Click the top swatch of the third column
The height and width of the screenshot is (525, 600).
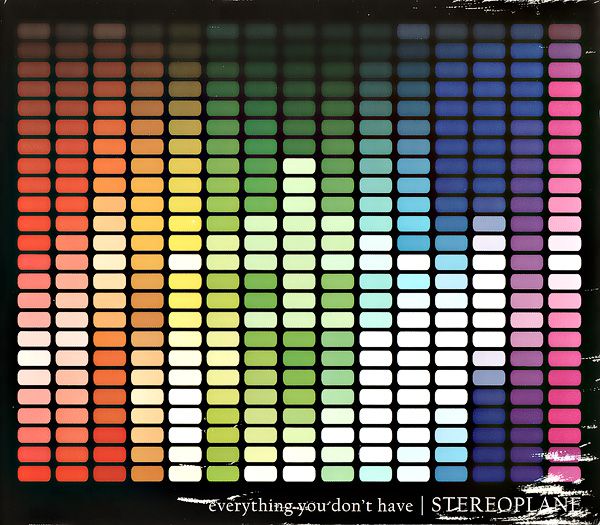click(x=110, y=31)
